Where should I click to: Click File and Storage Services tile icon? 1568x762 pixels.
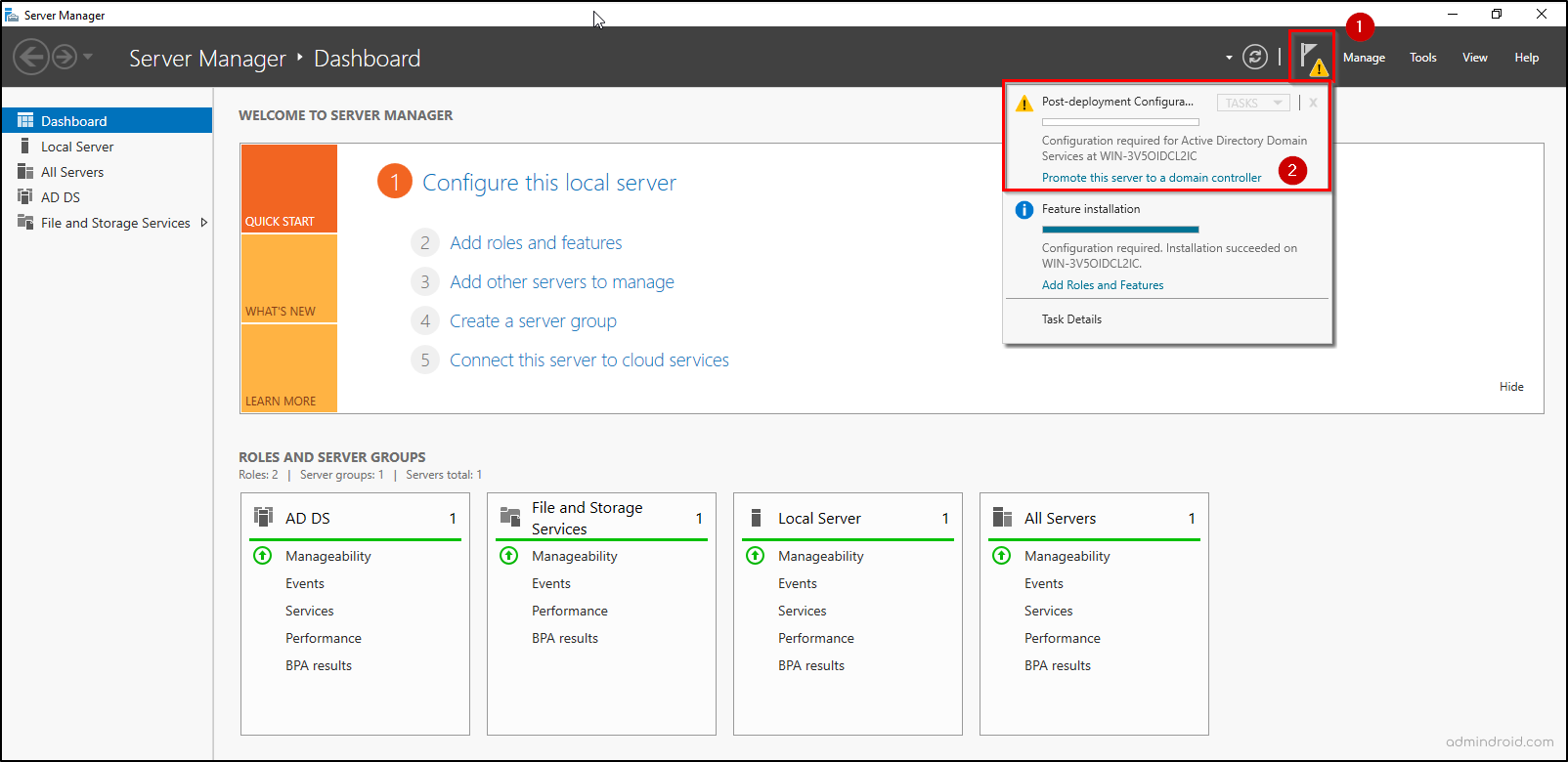coord(510,517)
